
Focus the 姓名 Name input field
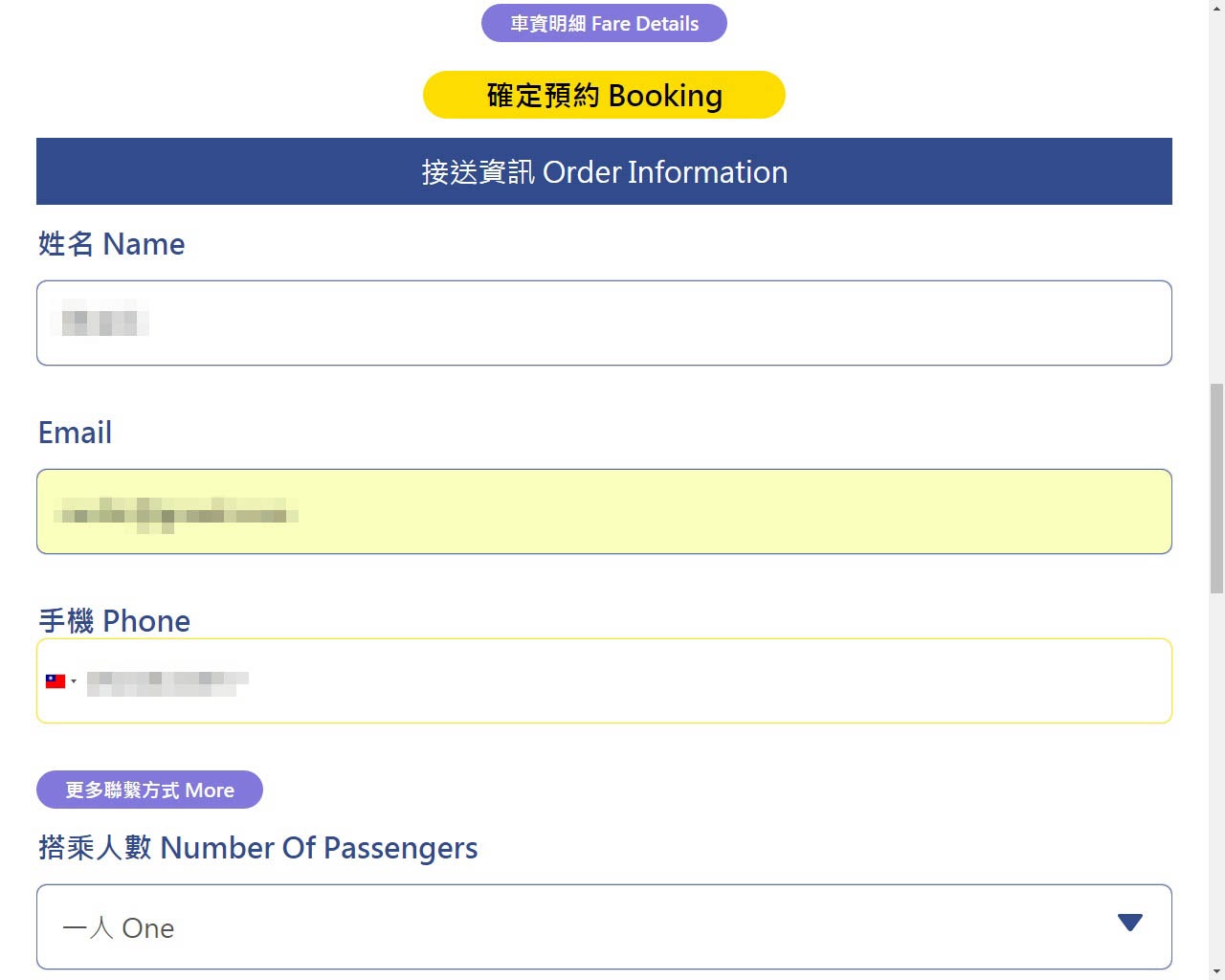(x=603, y=323)
